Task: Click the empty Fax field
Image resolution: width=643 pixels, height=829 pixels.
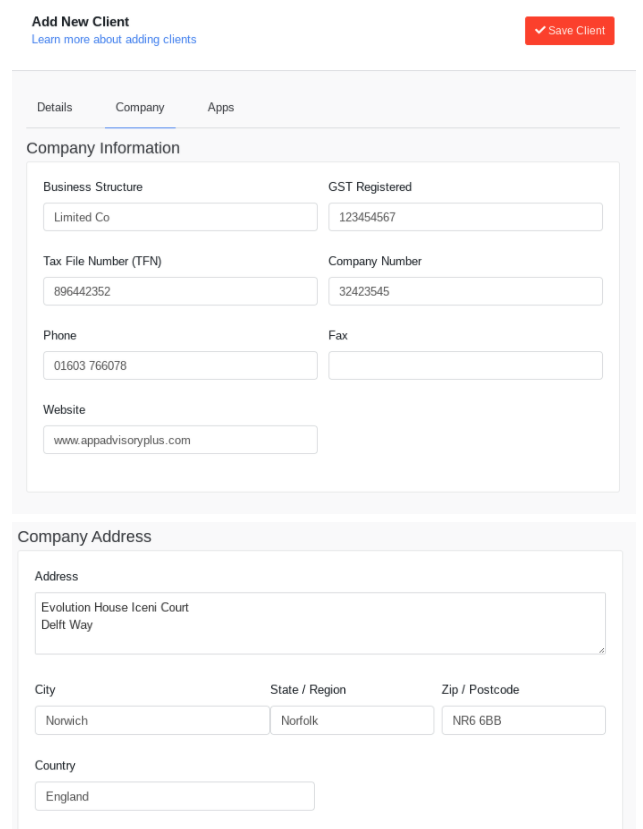Action: [x=465, y=365]
